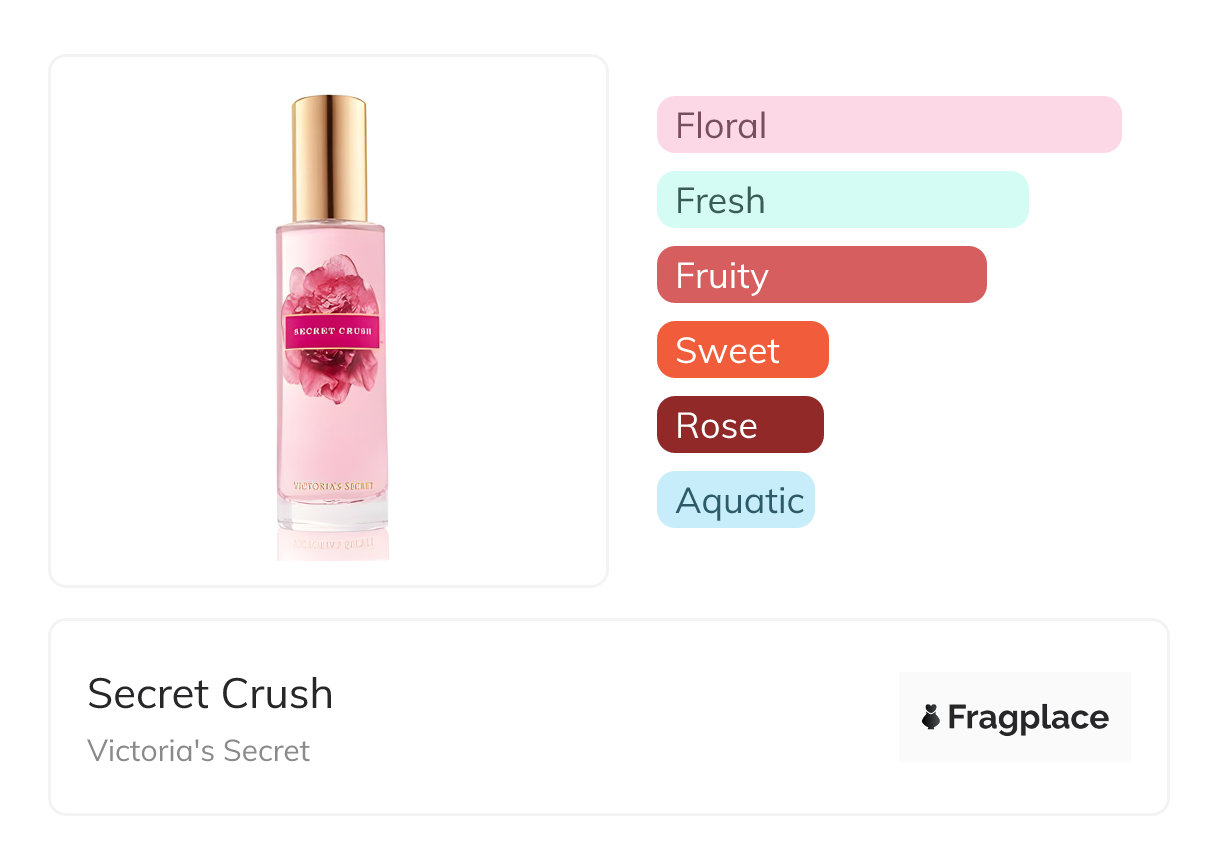This screenshot has width=1218, height=864.
Task: Choose the Fruity accord bar
Action: (x=821, y=275)
